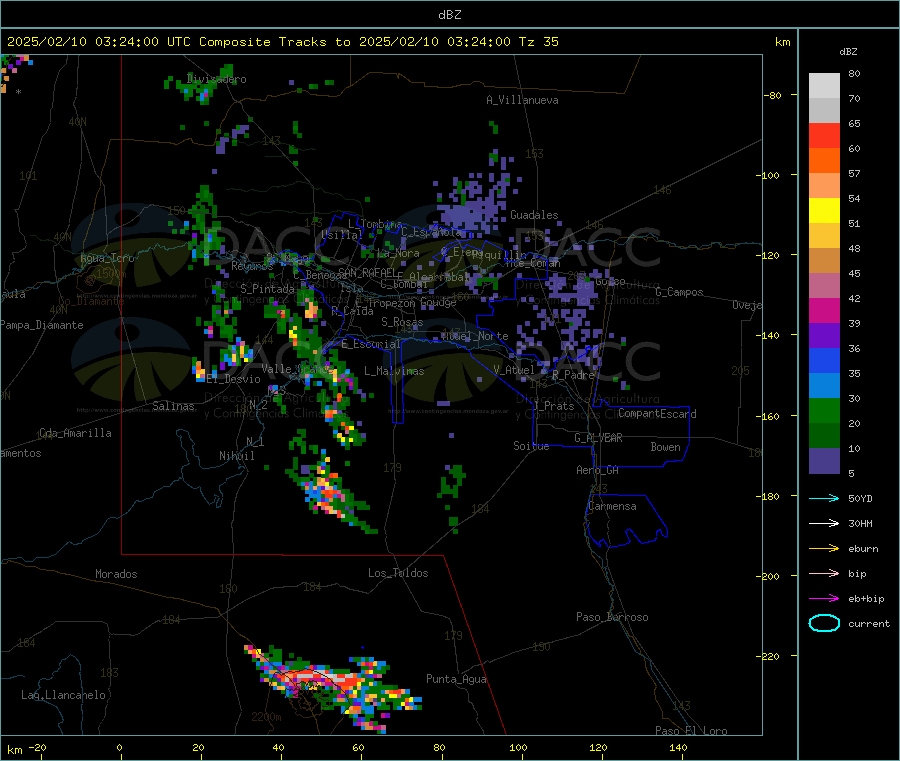
Task: Select the magenta color swatch beside 42
Action: (824, 310)
